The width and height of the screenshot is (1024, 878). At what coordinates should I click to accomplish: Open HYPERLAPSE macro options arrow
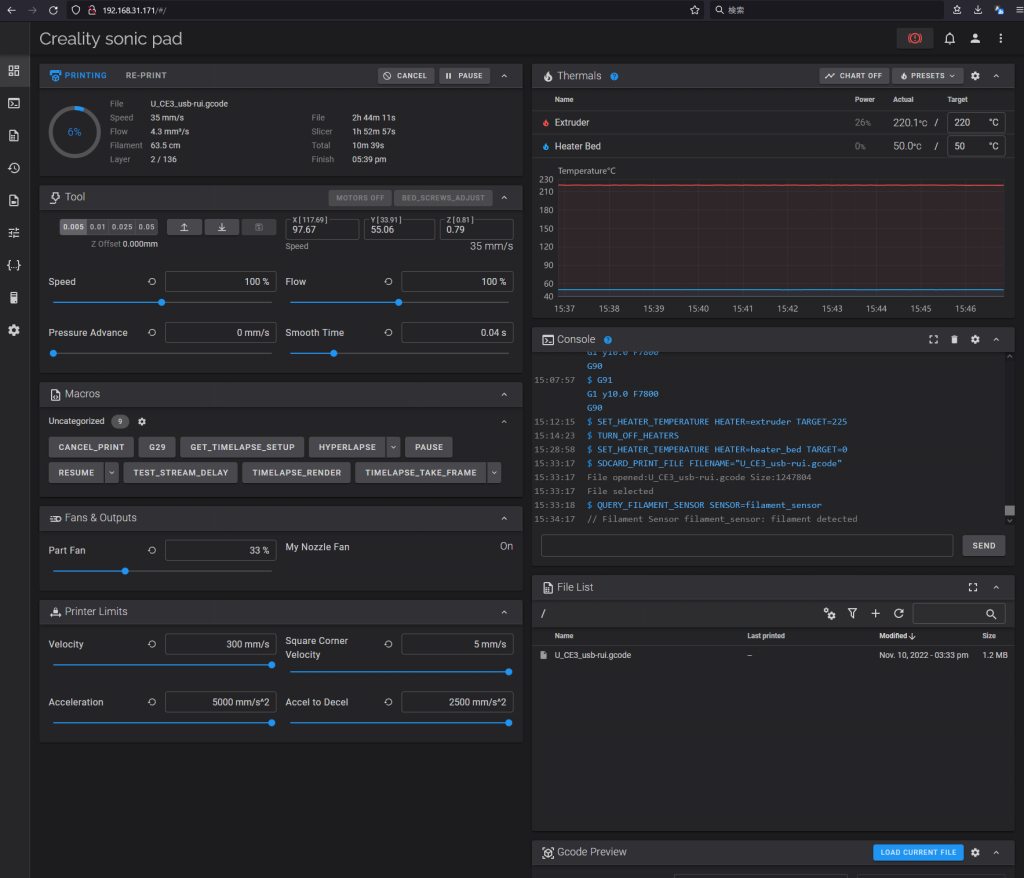393,447
